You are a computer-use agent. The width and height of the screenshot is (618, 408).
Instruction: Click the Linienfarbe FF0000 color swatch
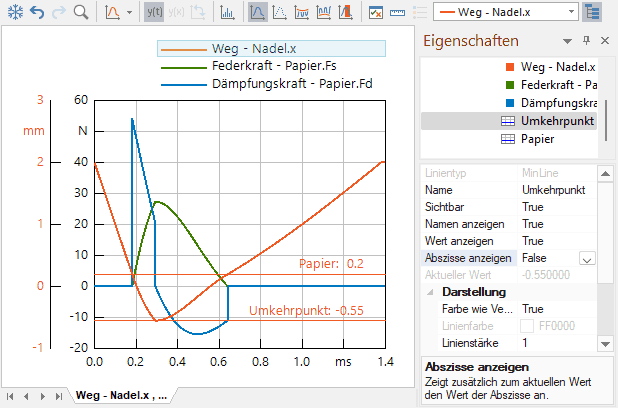tap(528, 326)
